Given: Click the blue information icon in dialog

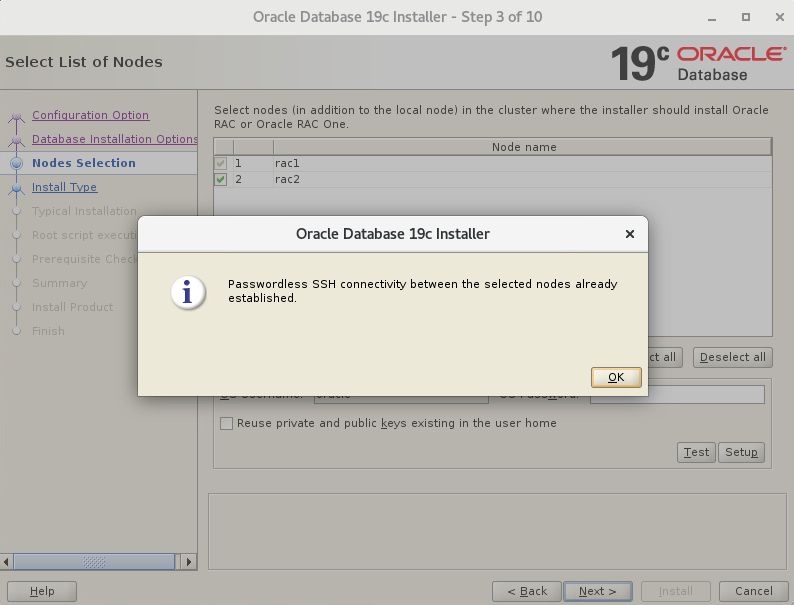Looking at the screenshot, I should coord(187,291).
